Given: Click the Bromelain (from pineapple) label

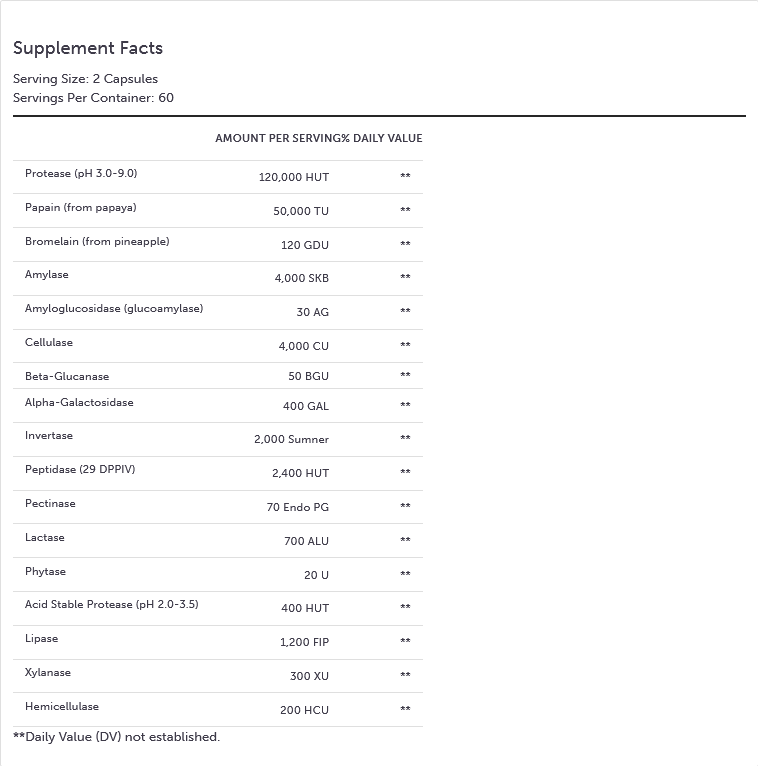Looking at the screenshot, I should (97, 242).
